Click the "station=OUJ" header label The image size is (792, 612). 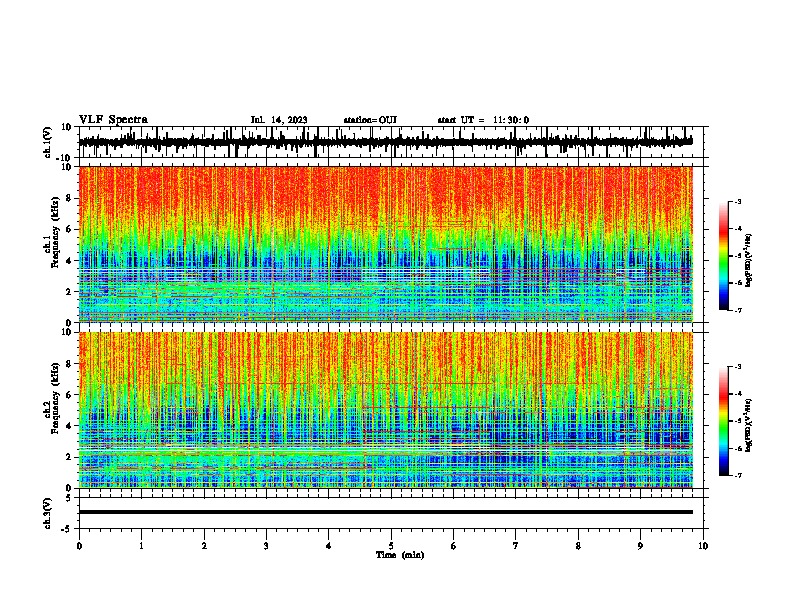coord(370,120)
